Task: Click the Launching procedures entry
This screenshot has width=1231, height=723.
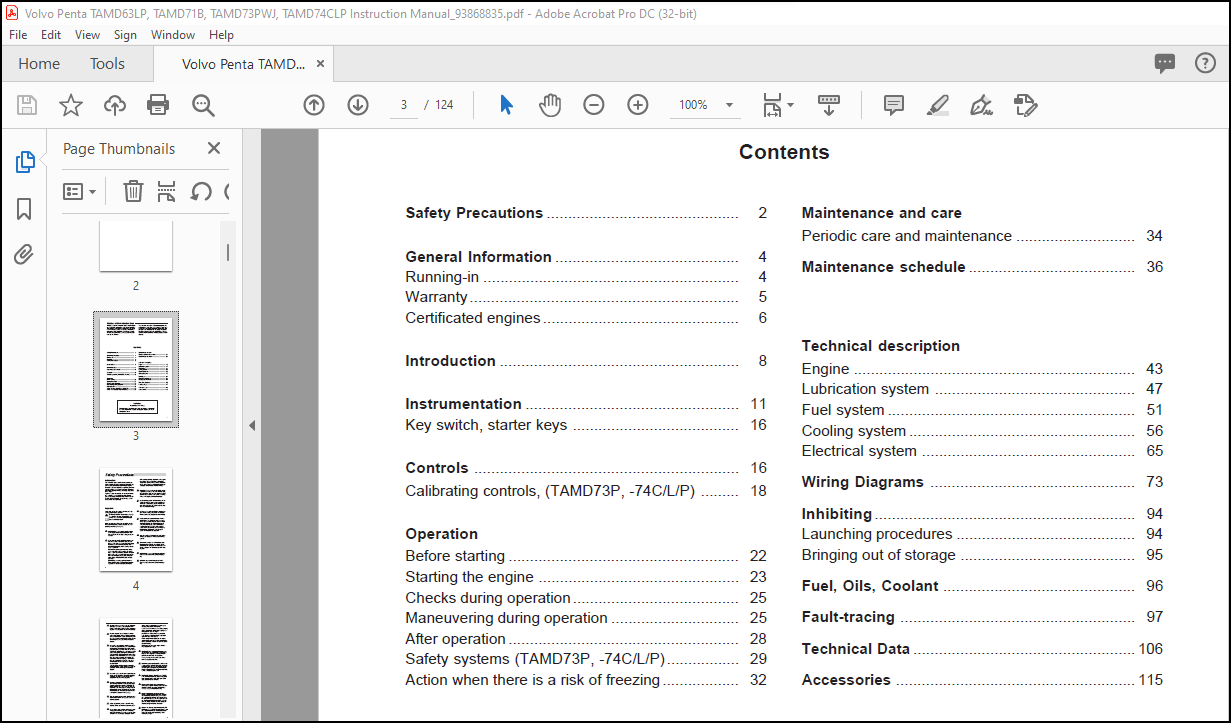Action: click(x=982, y=534)
